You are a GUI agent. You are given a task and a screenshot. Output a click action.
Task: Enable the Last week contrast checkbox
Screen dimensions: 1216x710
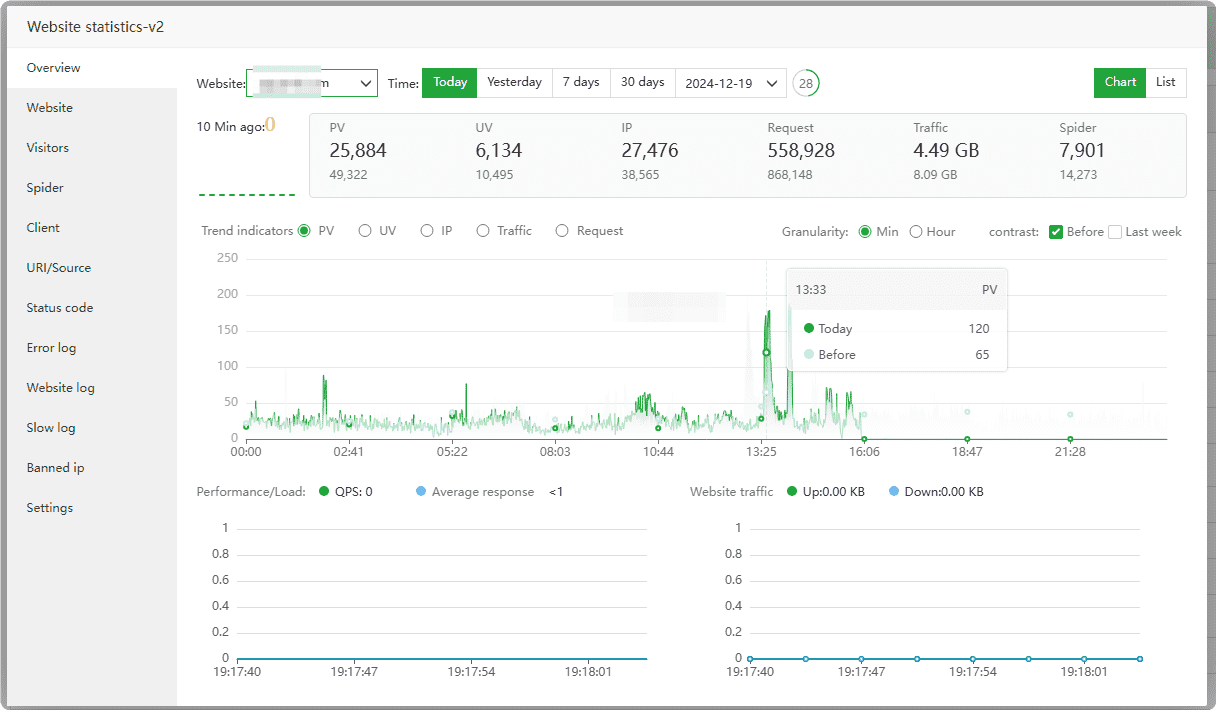[x=1115, y=232]
